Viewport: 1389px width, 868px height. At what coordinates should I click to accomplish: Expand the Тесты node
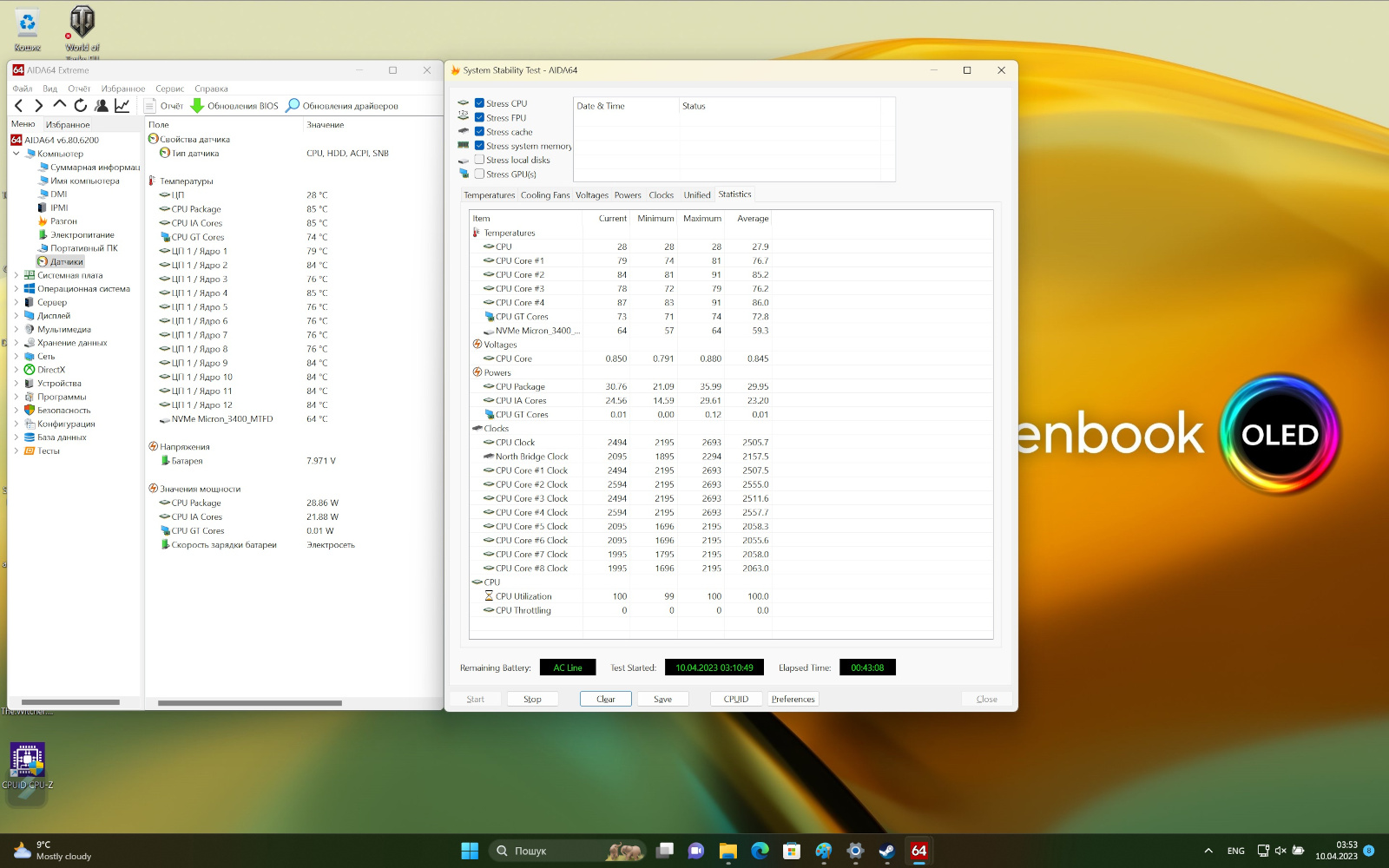(x=16, y=450)
